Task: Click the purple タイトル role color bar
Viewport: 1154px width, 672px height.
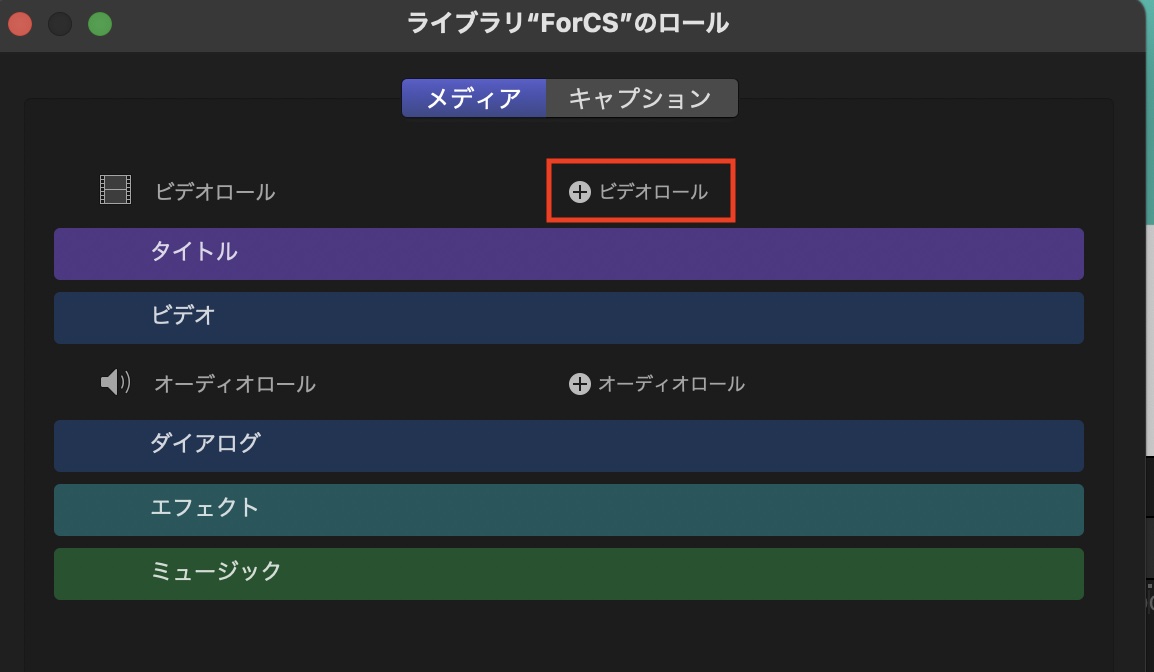Action: click(568, 253)
